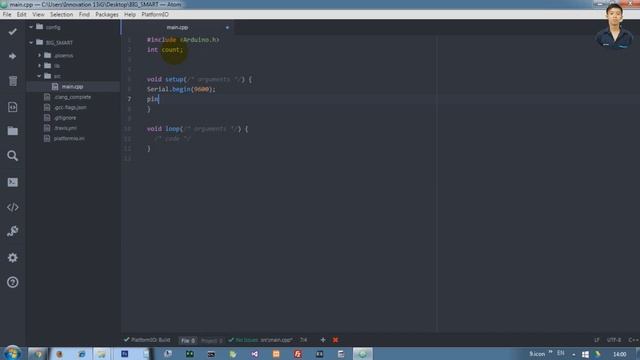Click line number 7 in the gutter

129,99
